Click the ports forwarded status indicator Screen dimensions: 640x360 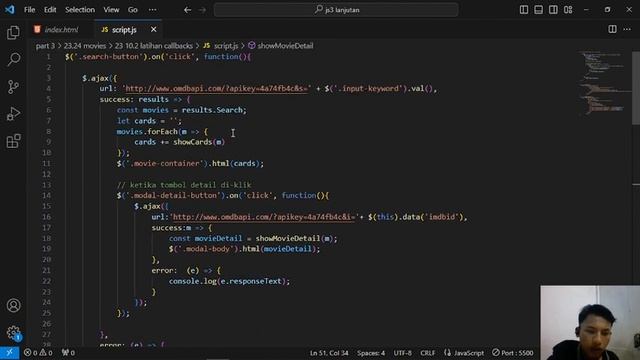(x=68, y=353)
